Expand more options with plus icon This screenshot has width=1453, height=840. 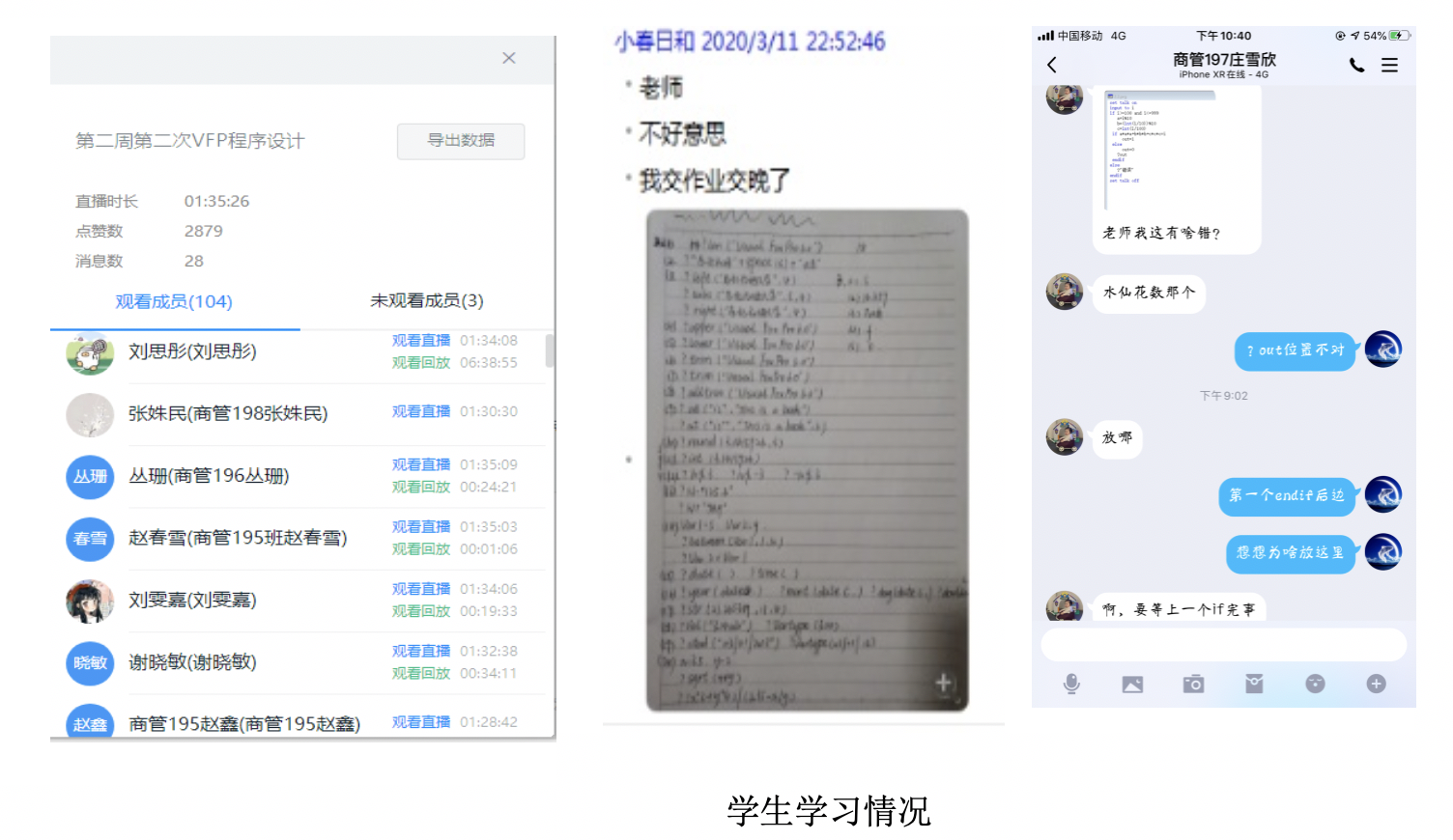[x=1376, y=684]
